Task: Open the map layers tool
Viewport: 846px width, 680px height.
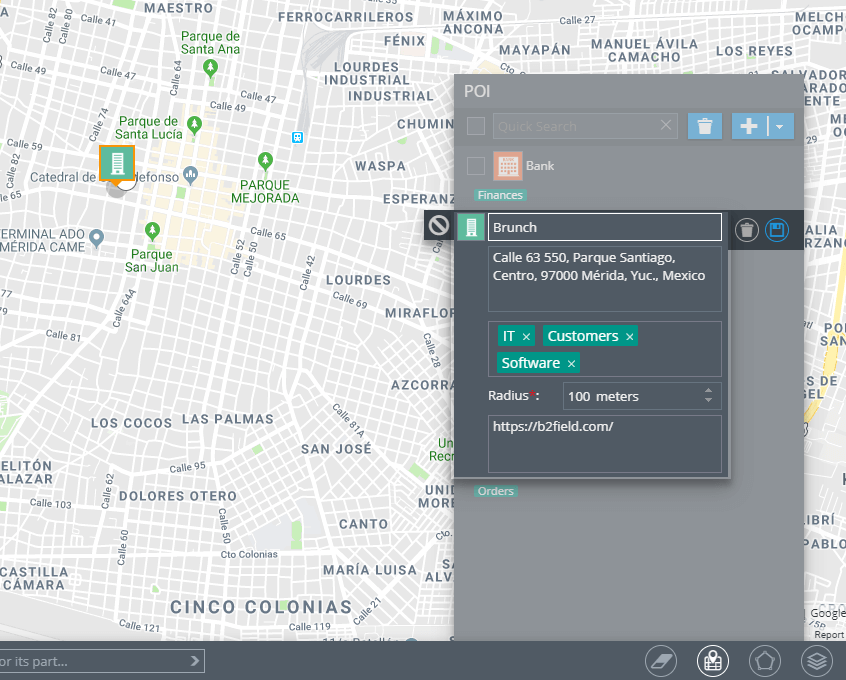Action: coord(817,661)
